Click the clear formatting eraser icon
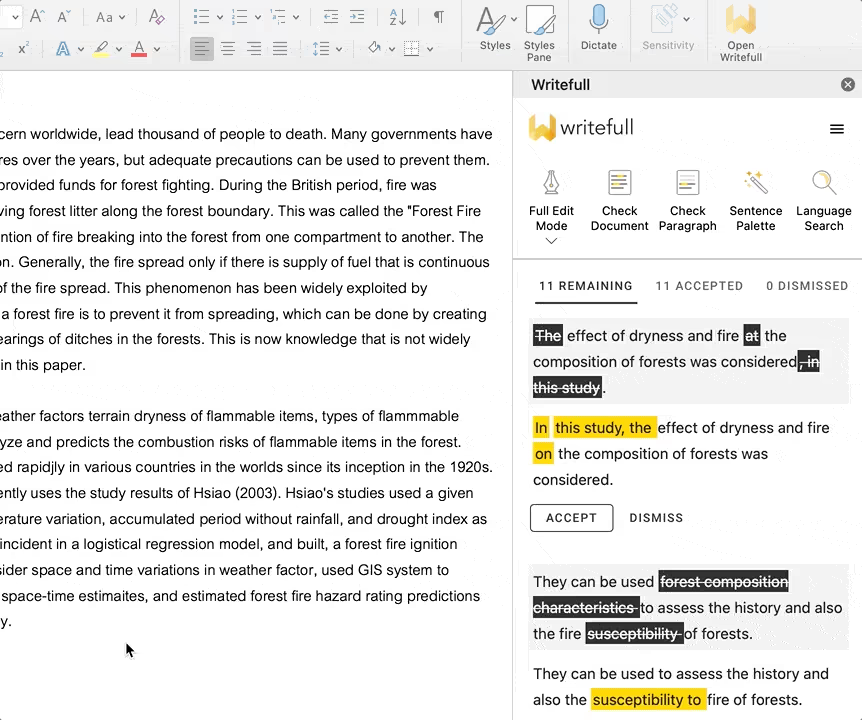This screenshot has width=862, height=720. (x=156, y=17)
